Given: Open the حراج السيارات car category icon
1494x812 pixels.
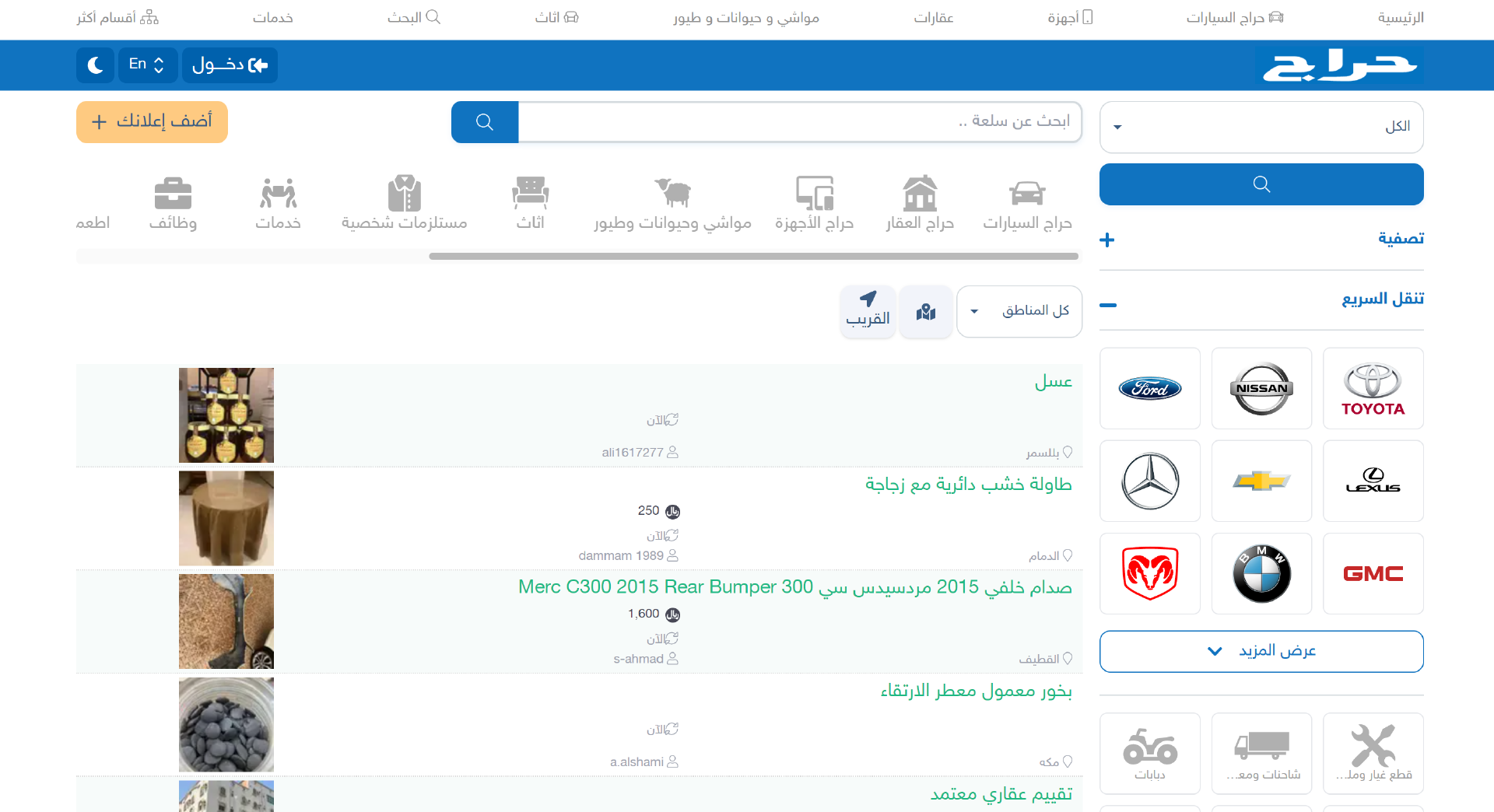Looking at the screenshot, I should [x=1027, y=204].
